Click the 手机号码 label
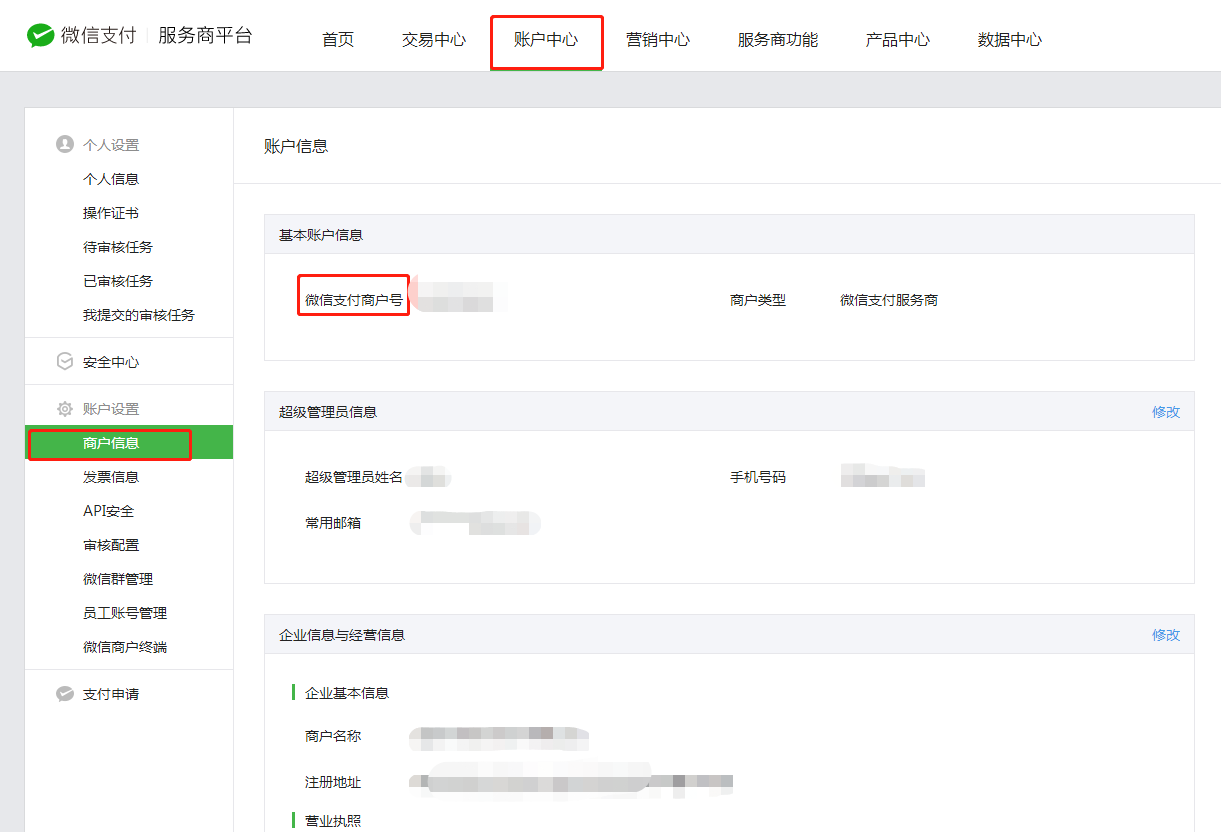The image size is (1221, 832). click(758, 478)
